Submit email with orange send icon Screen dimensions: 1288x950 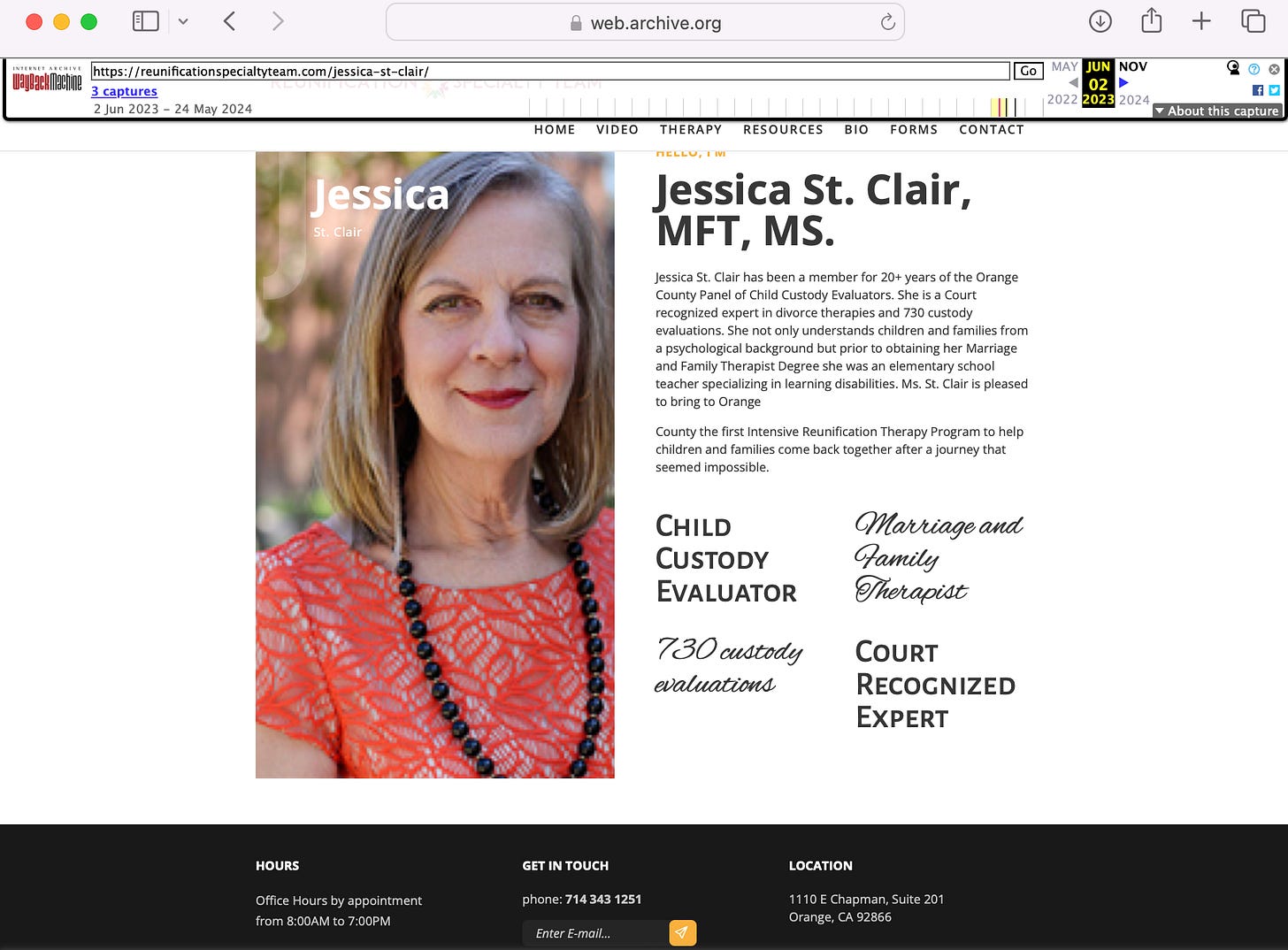[x=682, y=933]
